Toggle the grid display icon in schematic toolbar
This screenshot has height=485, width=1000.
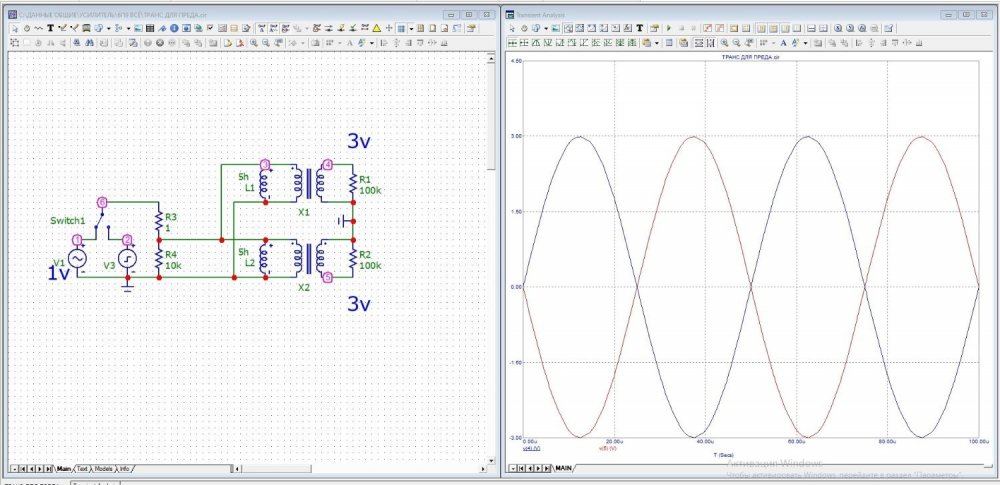(x=401, y=29)
